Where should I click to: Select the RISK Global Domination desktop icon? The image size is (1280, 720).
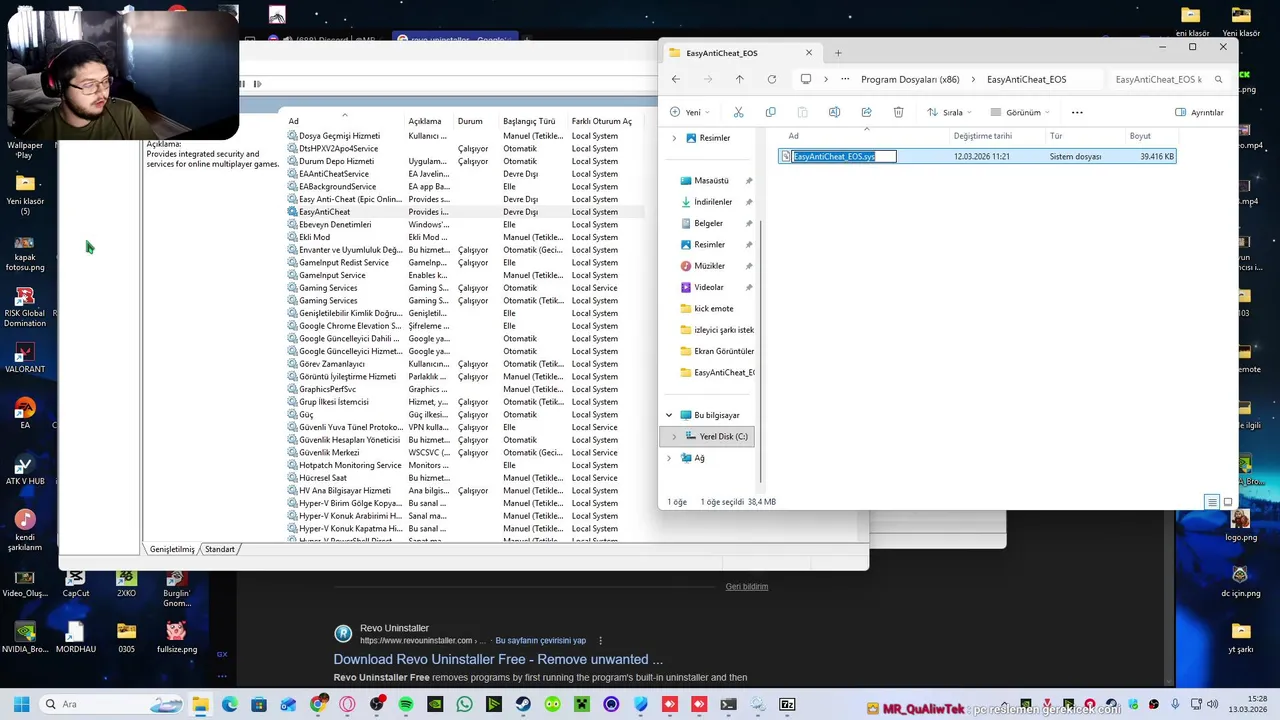[x=25, y=307]
